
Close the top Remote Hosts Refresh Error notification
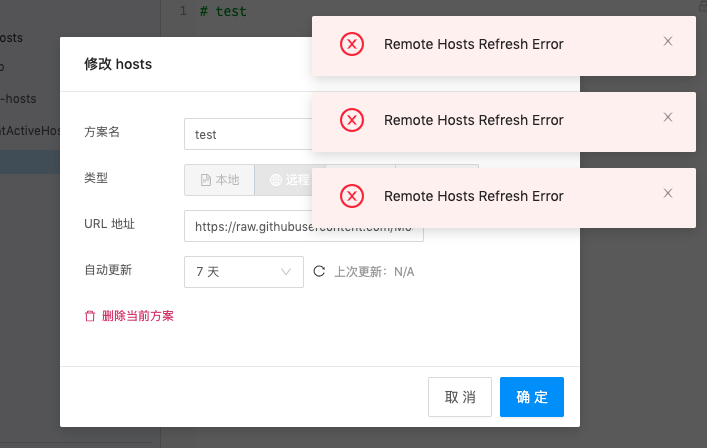tap(668, 41)
